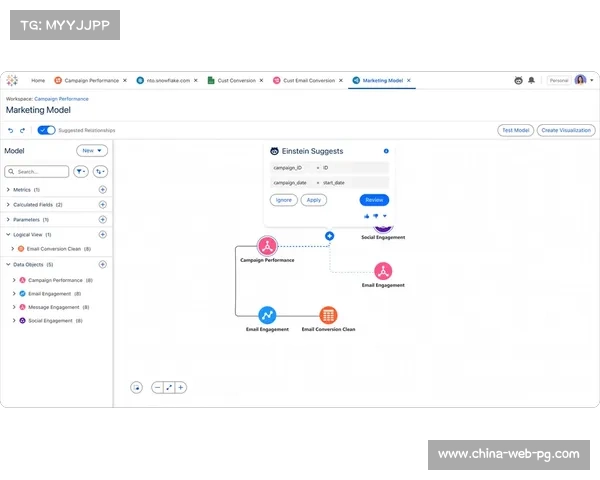Image resolution: width=600 pixels, height=480 pixels.
Task: Switch to the Cust Conversion tab
Action: click(x=236, y=80)
